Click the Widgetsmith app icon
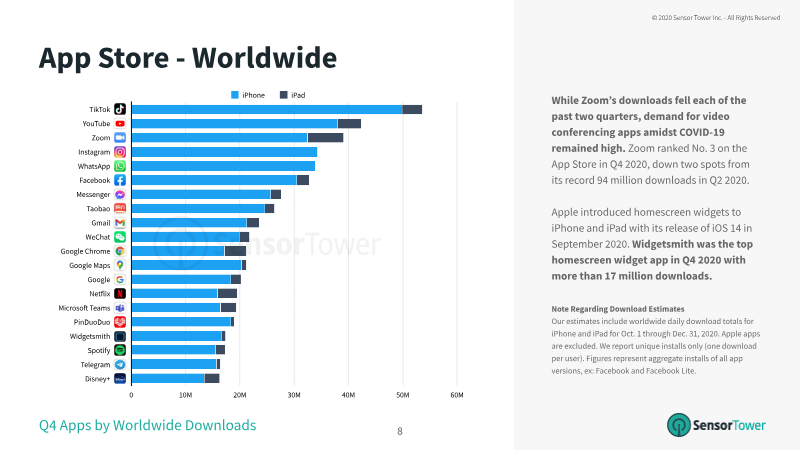This screenshot has width=800, height=450. tap(120, 336)
